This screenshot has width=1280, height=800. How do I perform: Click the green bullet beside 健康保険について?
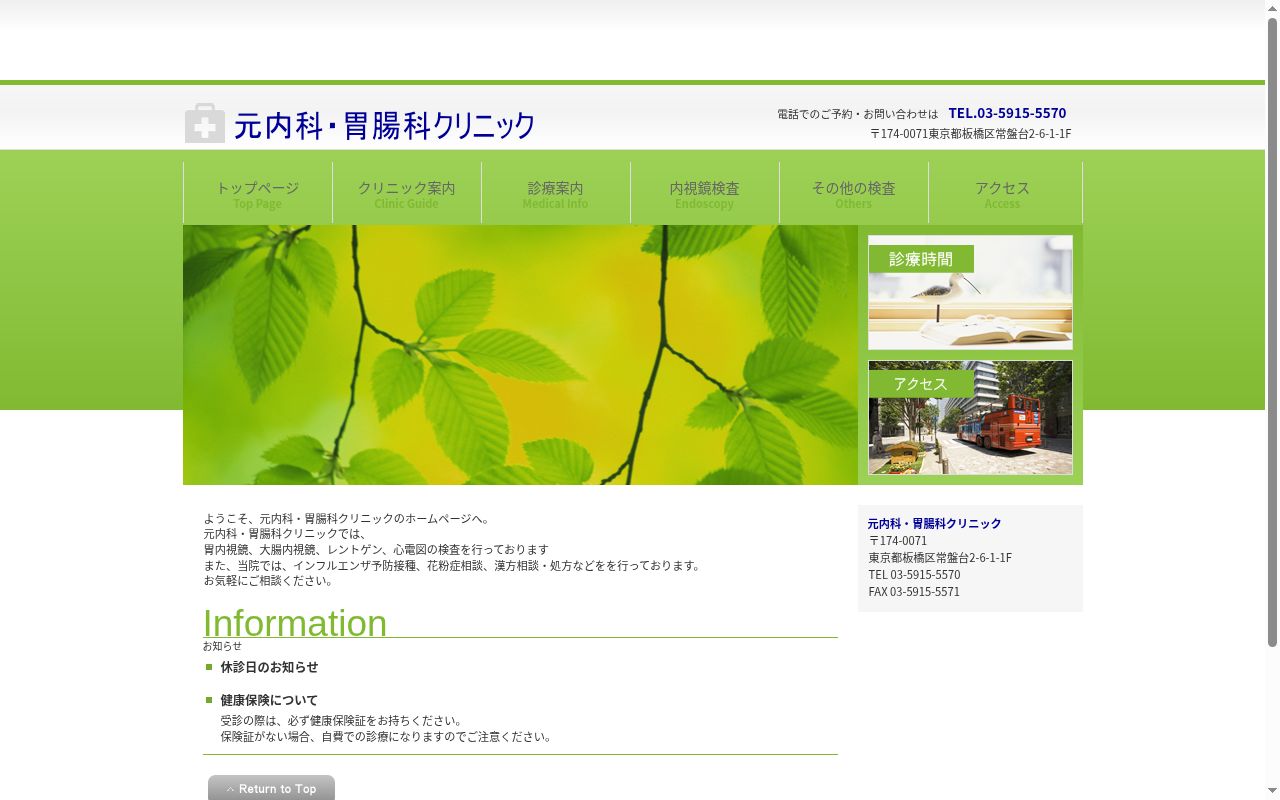pos(209,700)
